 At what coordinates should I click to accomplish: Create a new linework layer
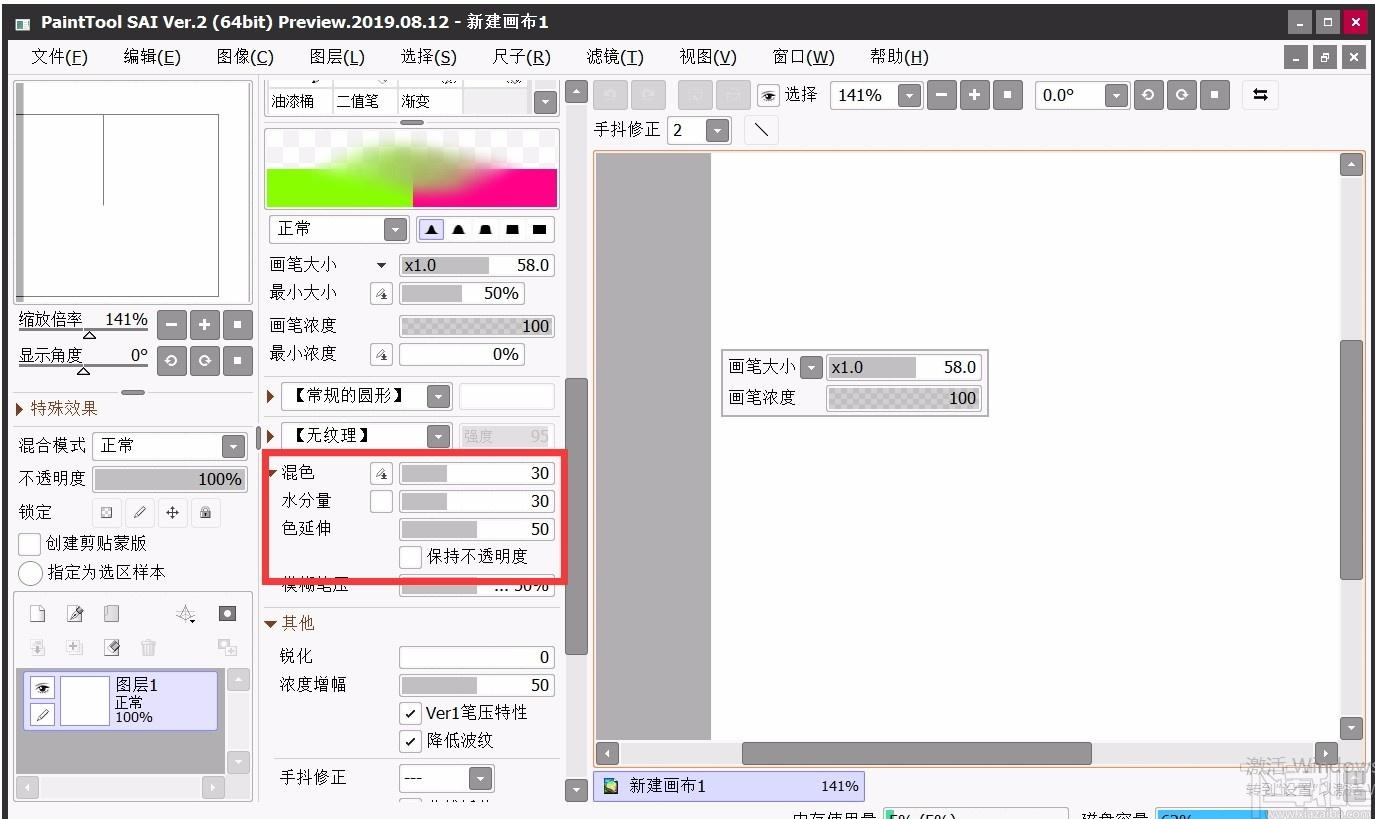(74, 613)
